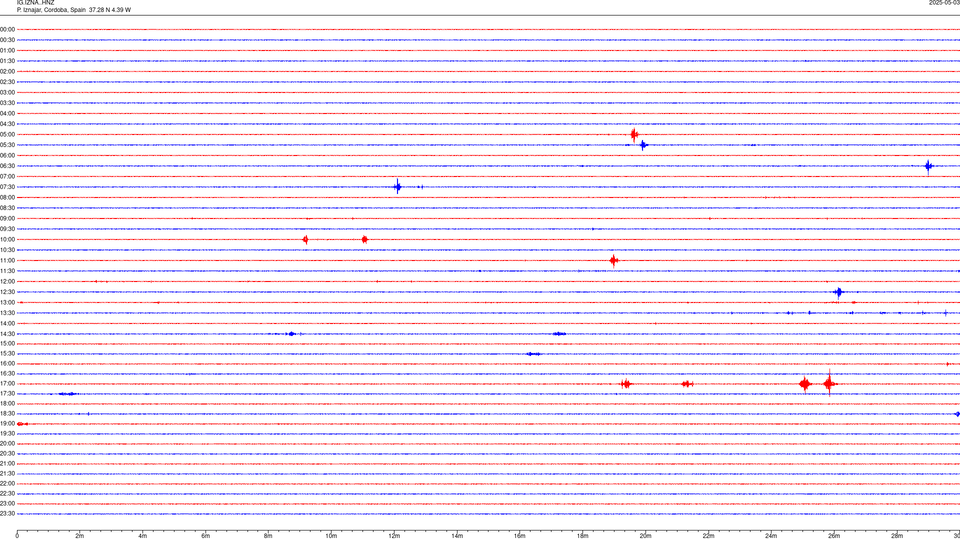Click the second blue burst on the 14:30 trace
The width and height of the screenshot is (960, 540).
pos(559,334)
